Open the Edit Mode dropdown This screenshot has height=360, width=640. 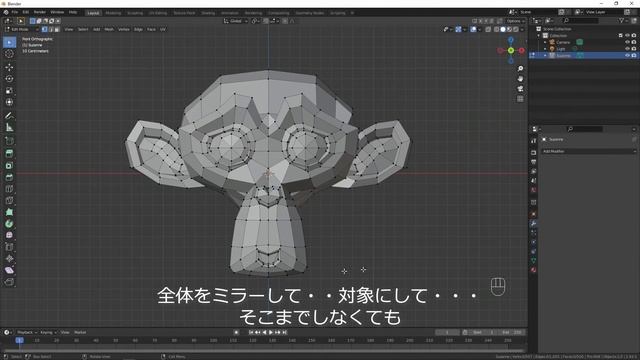21,29
